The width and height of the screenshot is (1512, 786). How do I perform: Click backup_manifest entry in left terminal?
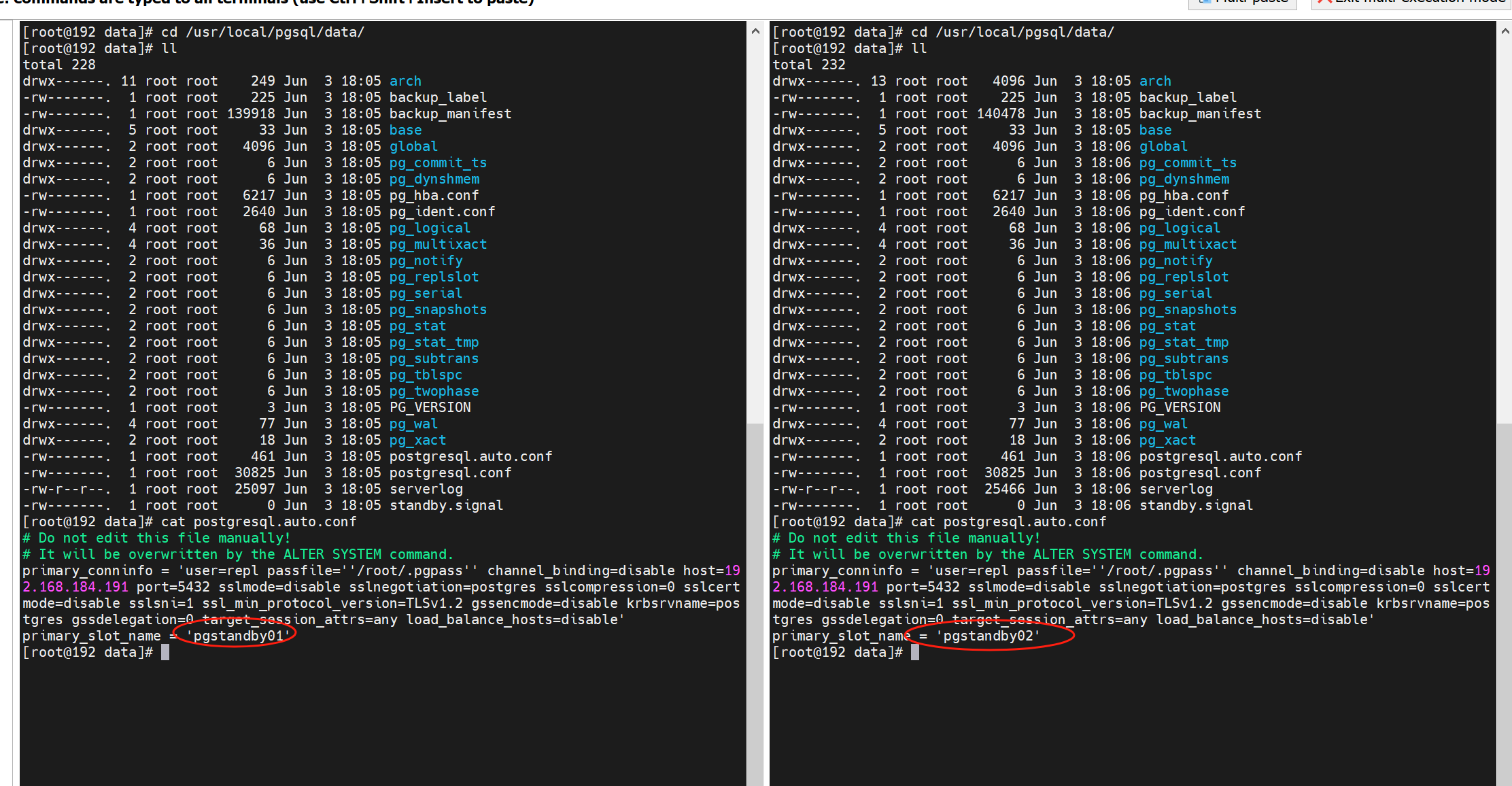450,114
